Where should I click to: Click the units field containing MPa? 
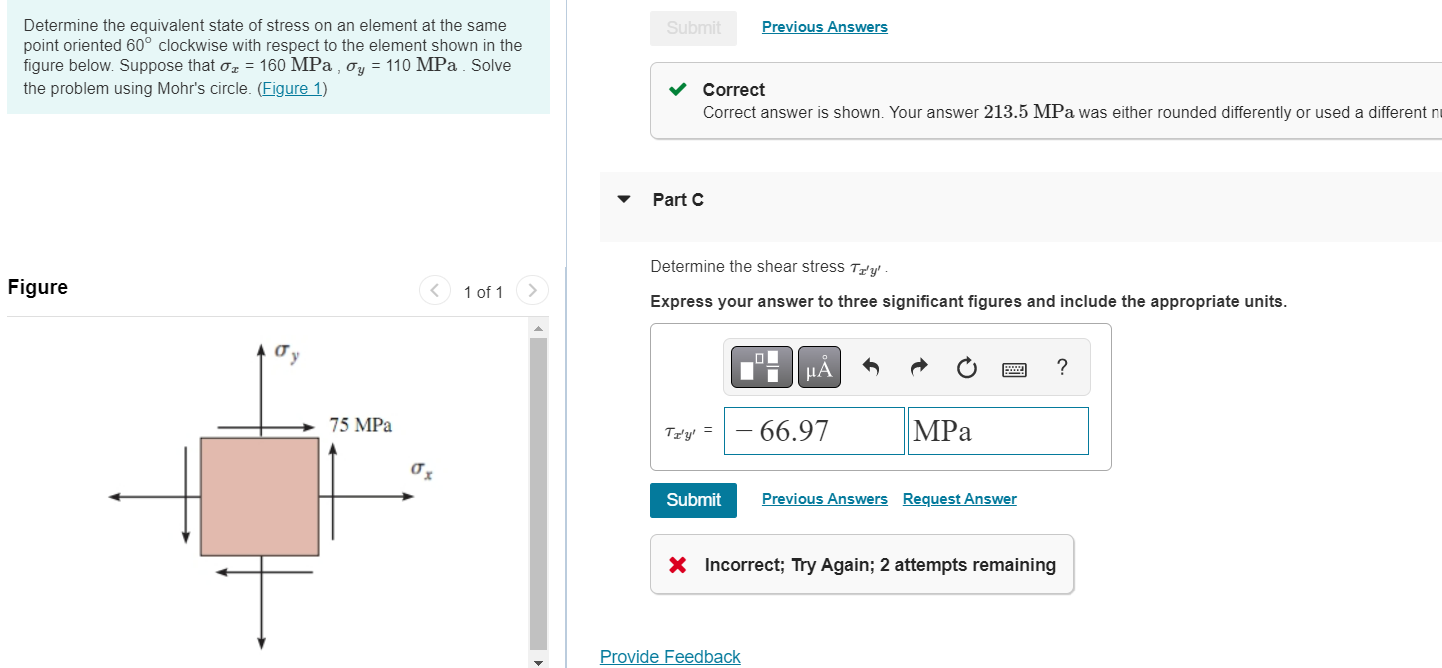(998, 431)
